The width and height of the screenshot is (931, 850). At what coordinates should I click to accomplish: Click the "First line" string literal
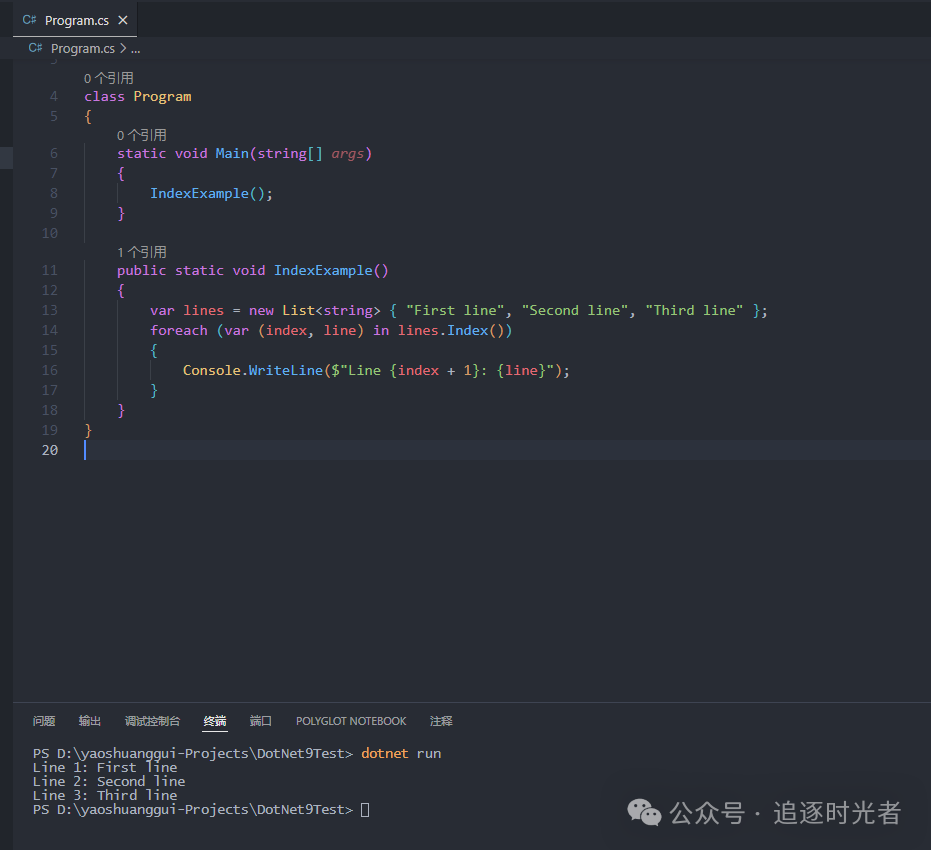455,310
